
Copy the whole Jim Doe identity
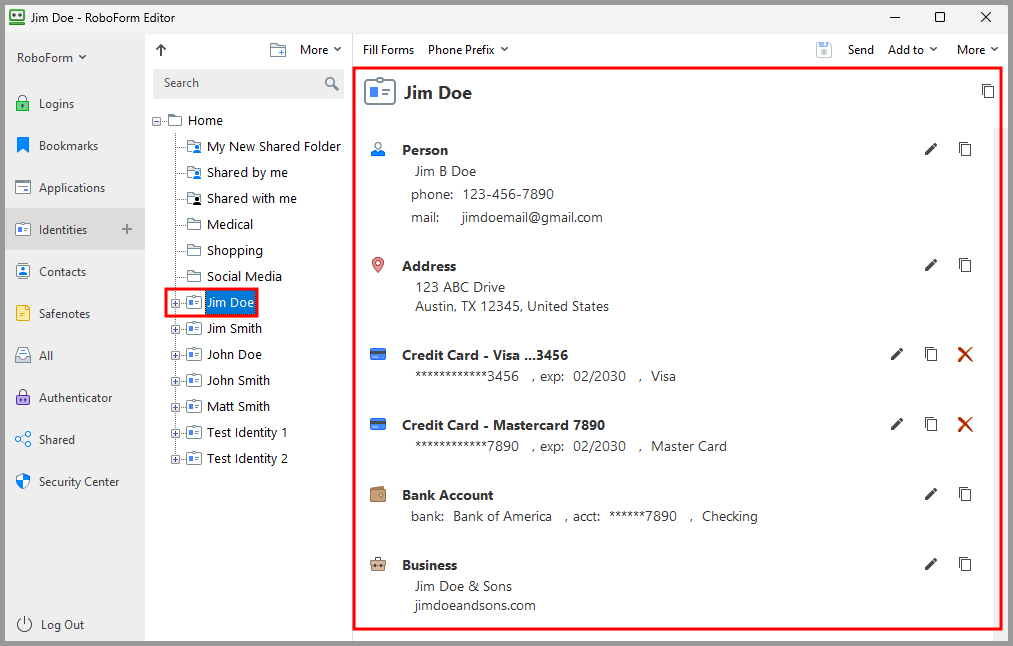point(987,91)
